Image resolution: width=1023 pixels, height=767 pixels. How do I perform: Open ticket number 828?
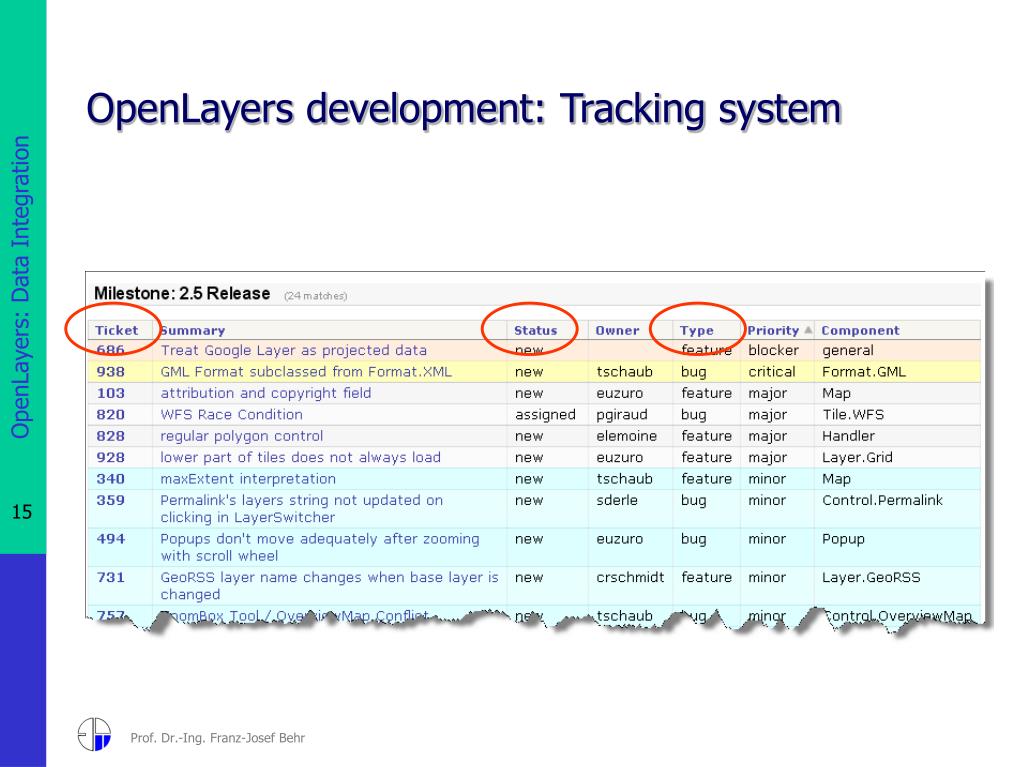tap(110, 436)
